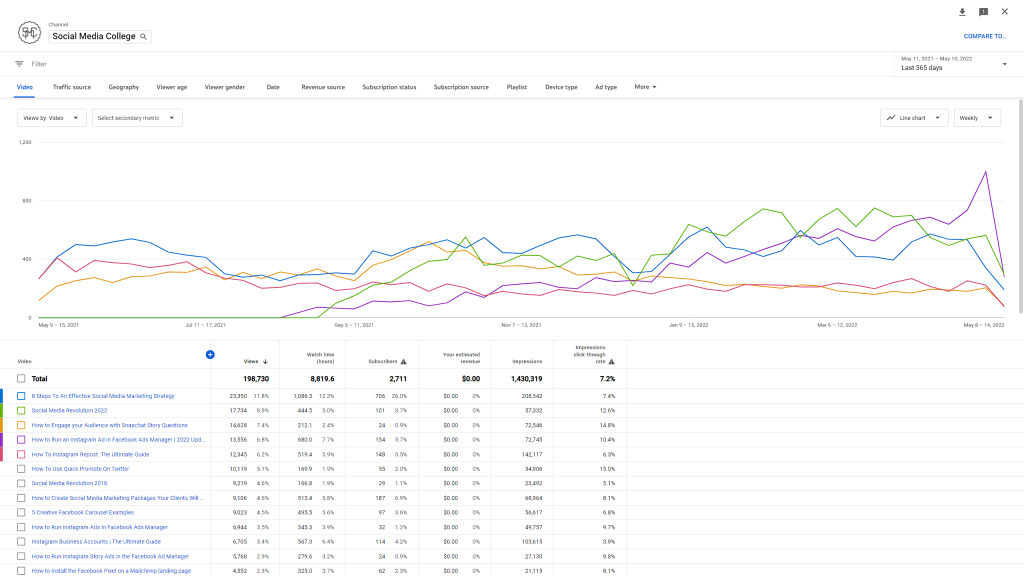The height and width of the screenshot is (576, 1024).
Task: Open the Select secondary metric dropdown
Action: pos(137,118)
